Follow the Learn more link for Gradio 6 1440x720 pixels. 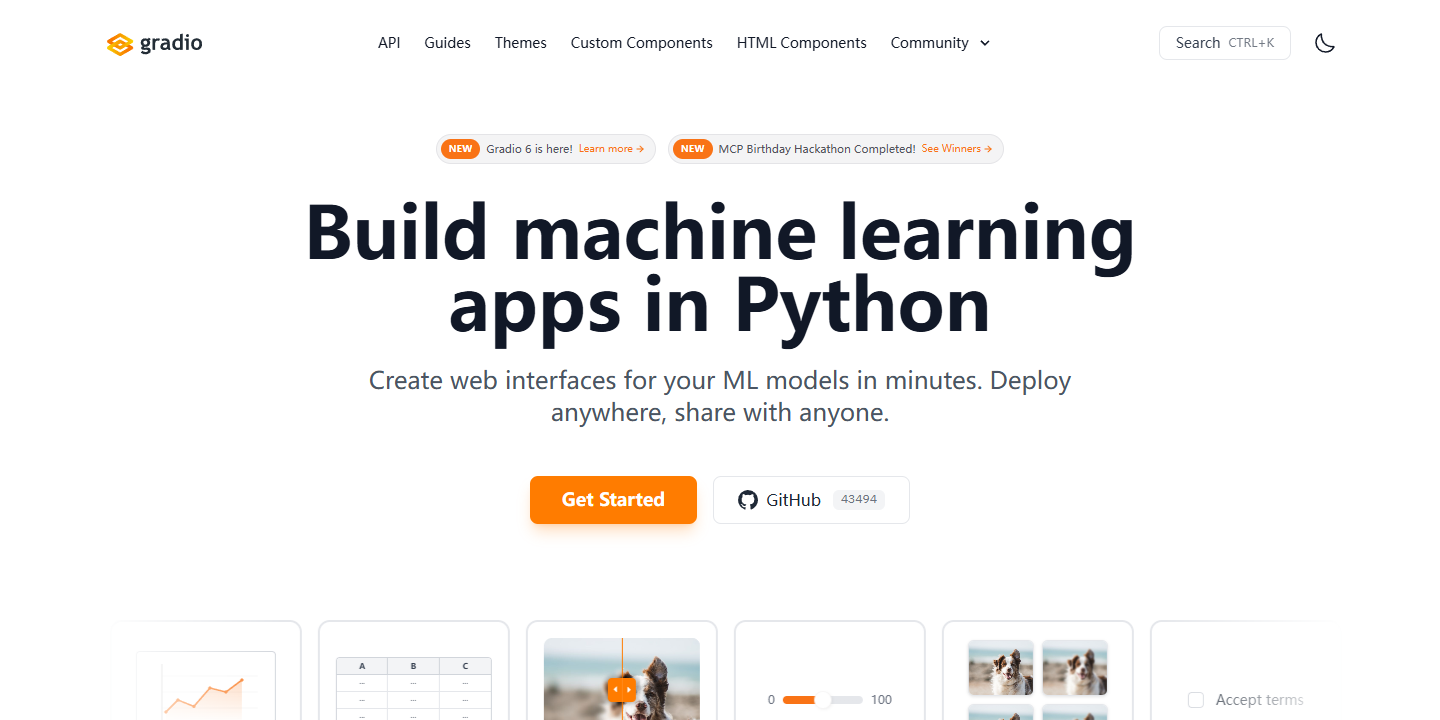(x=611, y=149)
